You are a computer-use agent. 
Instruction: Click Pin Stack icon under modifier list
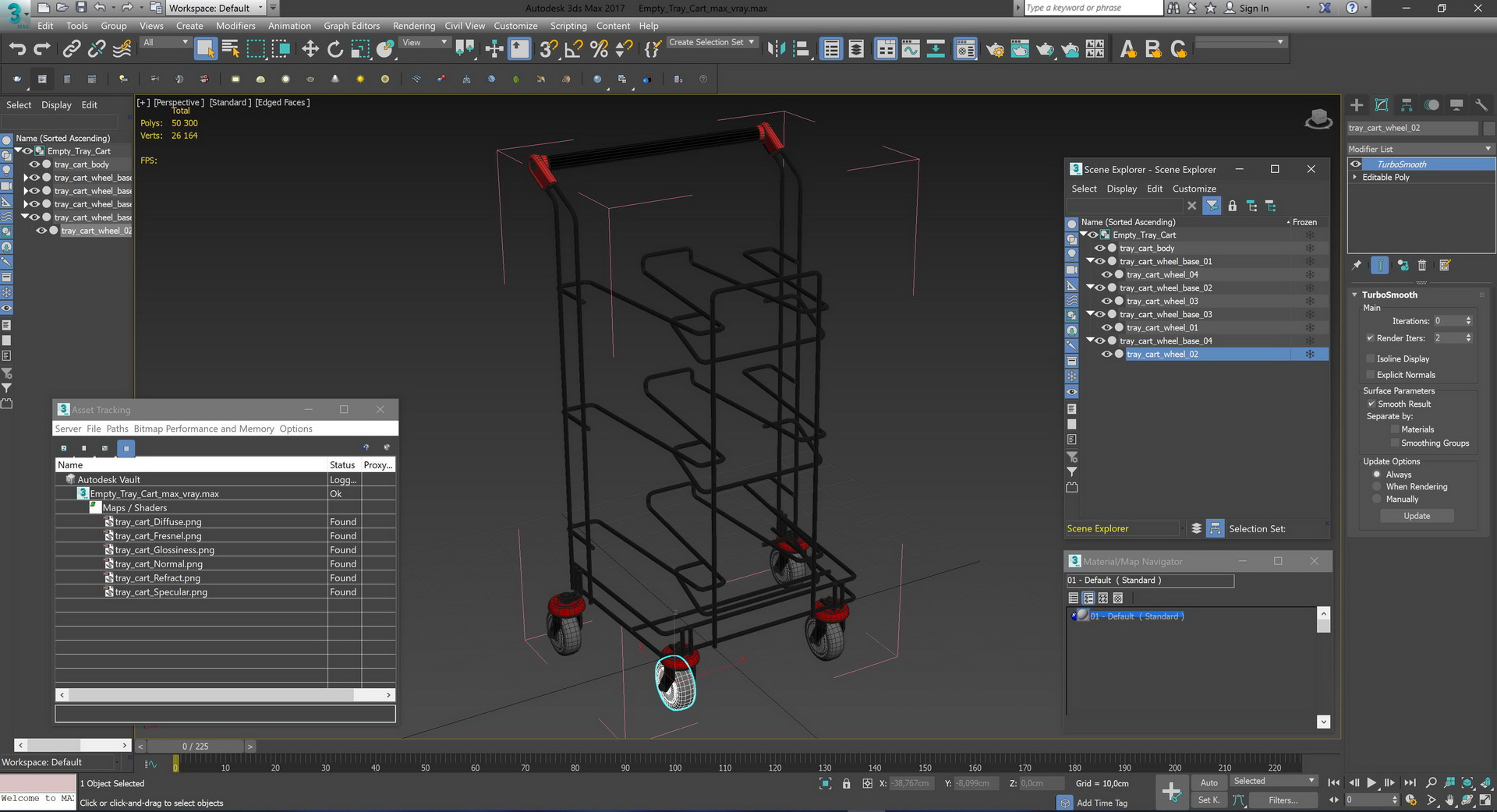(1357, 265)
